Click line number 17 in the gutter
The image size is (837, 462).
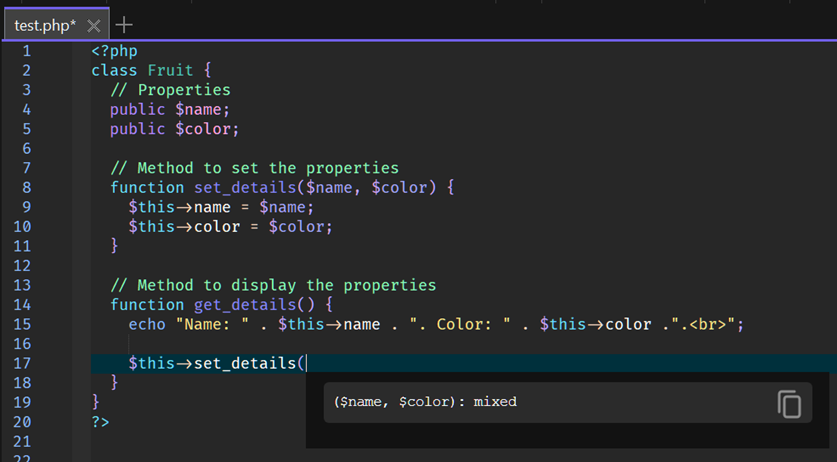pos(22,364)
